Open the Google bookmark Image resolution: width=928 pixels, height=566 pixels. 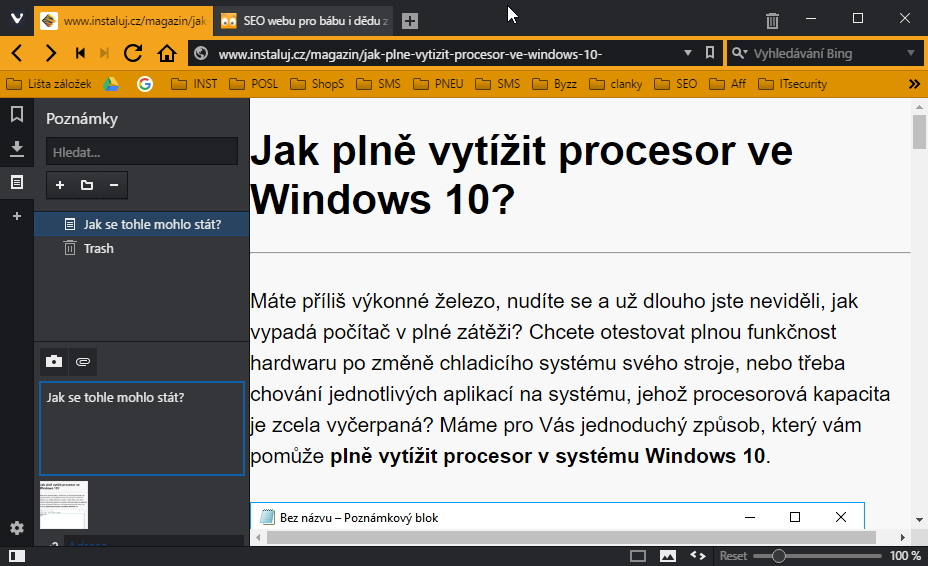(x=144, y=84)
